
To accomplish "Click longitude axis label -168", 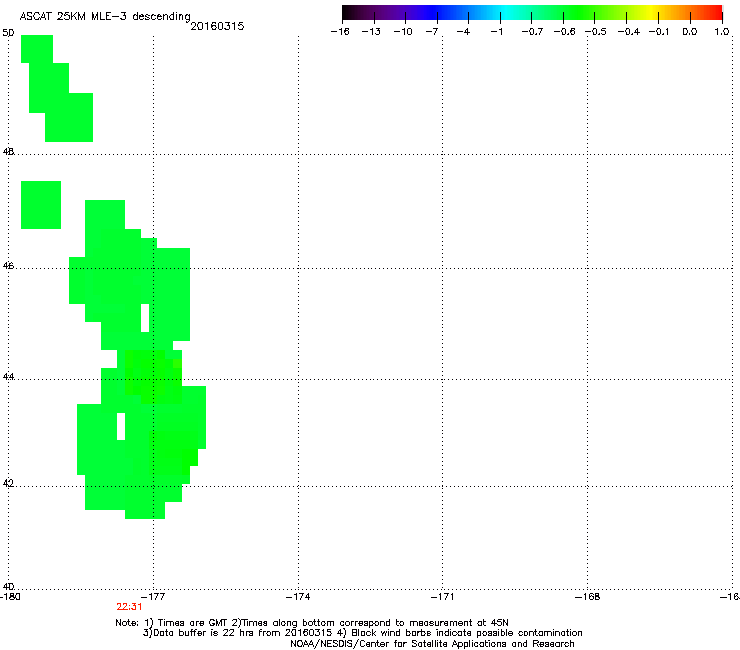I will pyautogui.click(x=588, y=597).
